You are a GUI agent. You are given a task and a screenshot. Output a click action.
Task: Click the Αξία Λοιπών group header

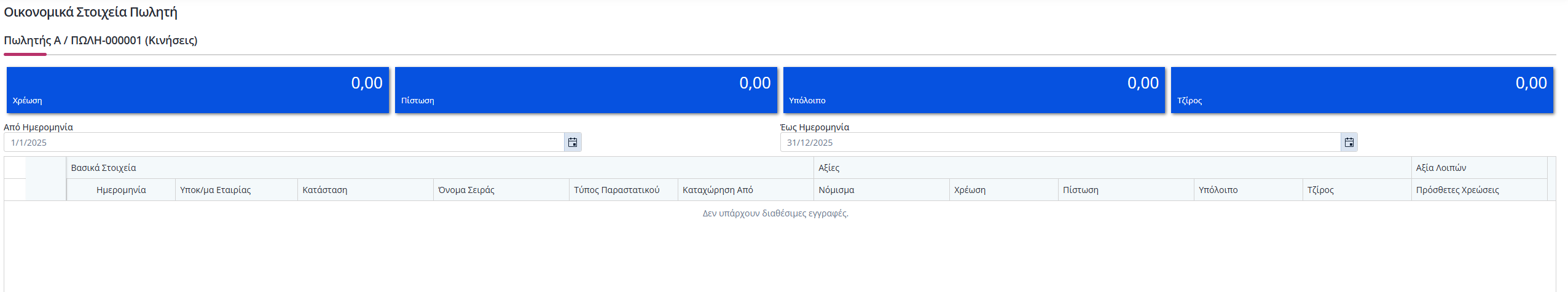1480,168
